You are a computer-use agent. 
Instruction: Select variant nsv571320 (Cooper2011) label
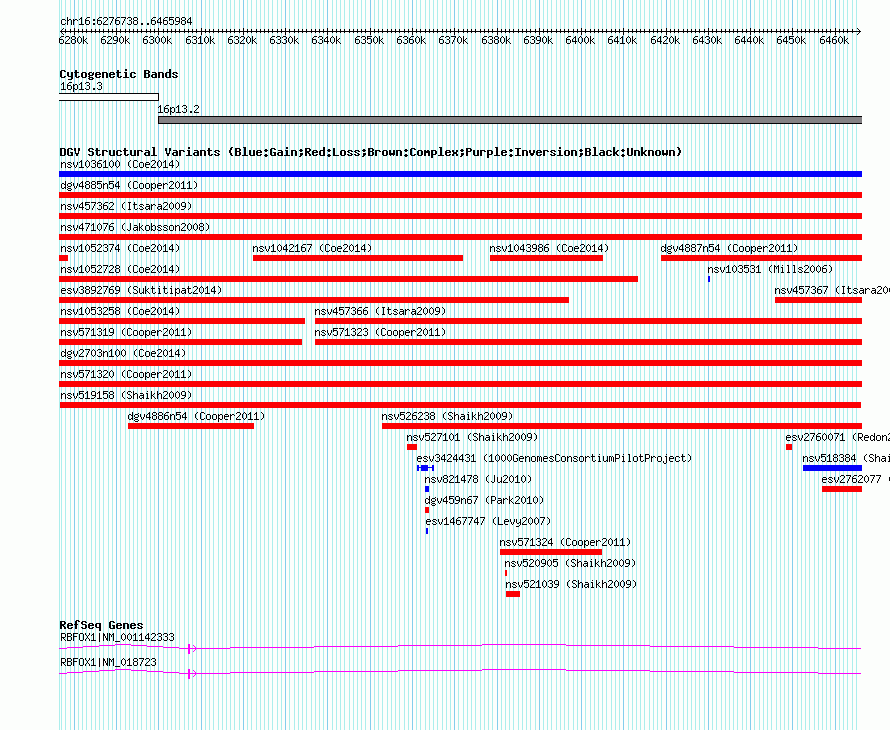pos(126,374)
